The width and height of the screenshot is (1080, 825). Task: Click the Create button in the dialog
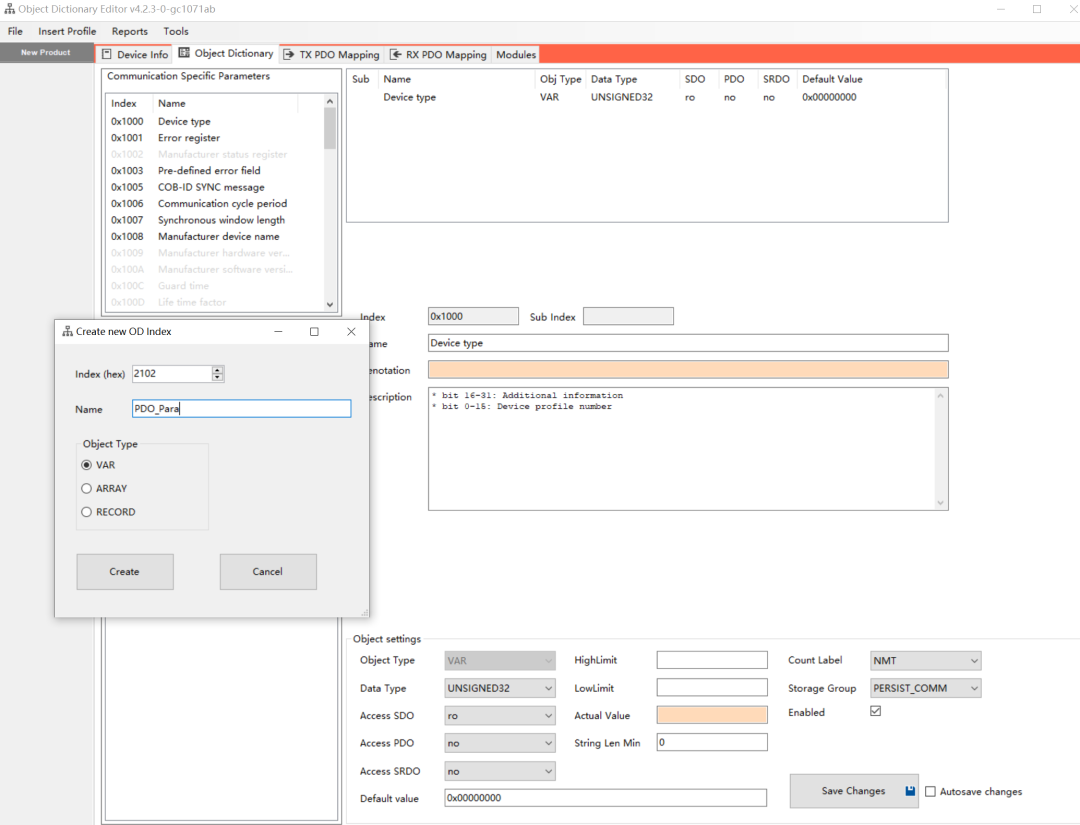point(124,571)
